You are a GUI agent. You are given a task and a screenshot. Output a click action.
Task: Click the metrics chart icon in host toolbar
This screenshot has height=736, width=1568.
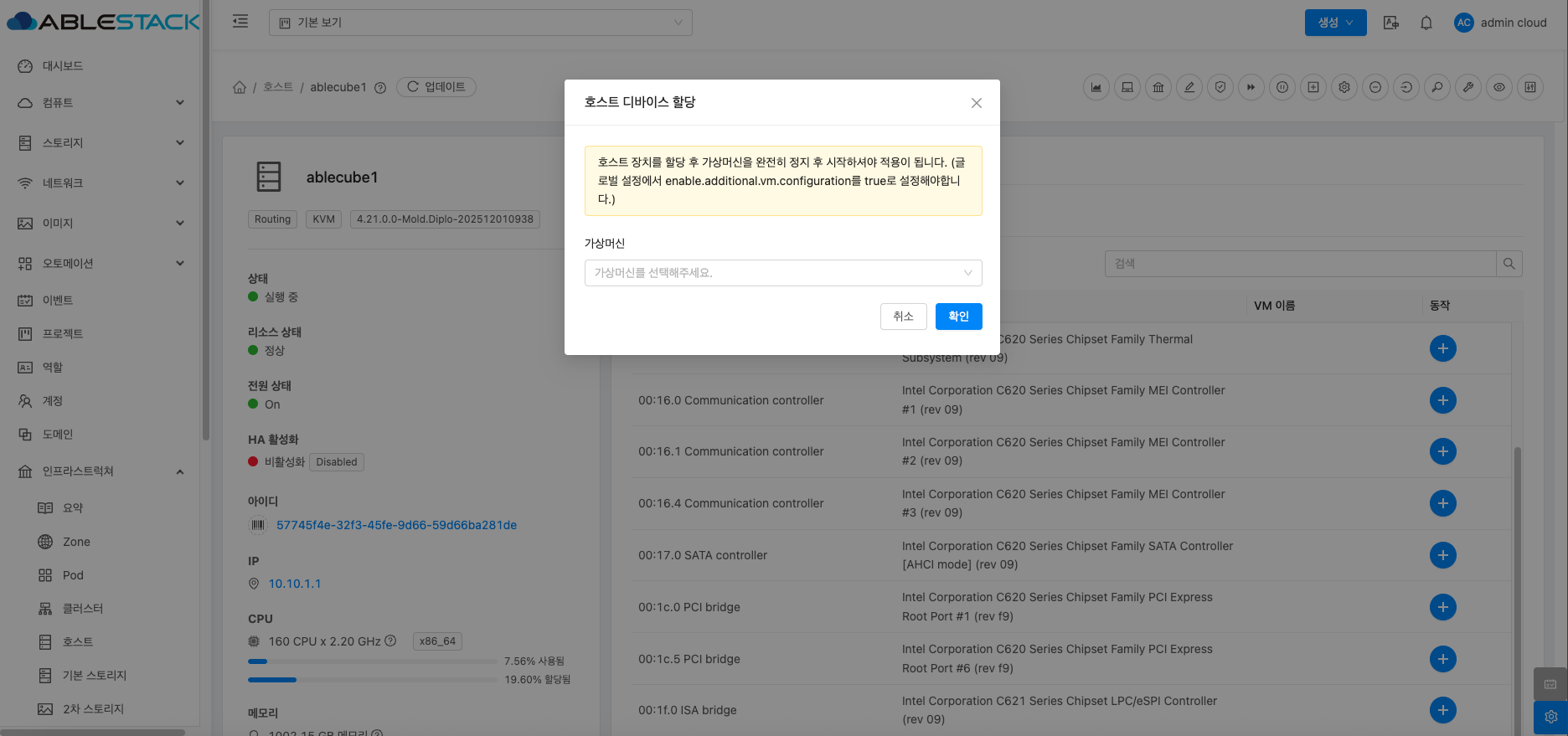pyautogui.click(x=1096, y=87)
